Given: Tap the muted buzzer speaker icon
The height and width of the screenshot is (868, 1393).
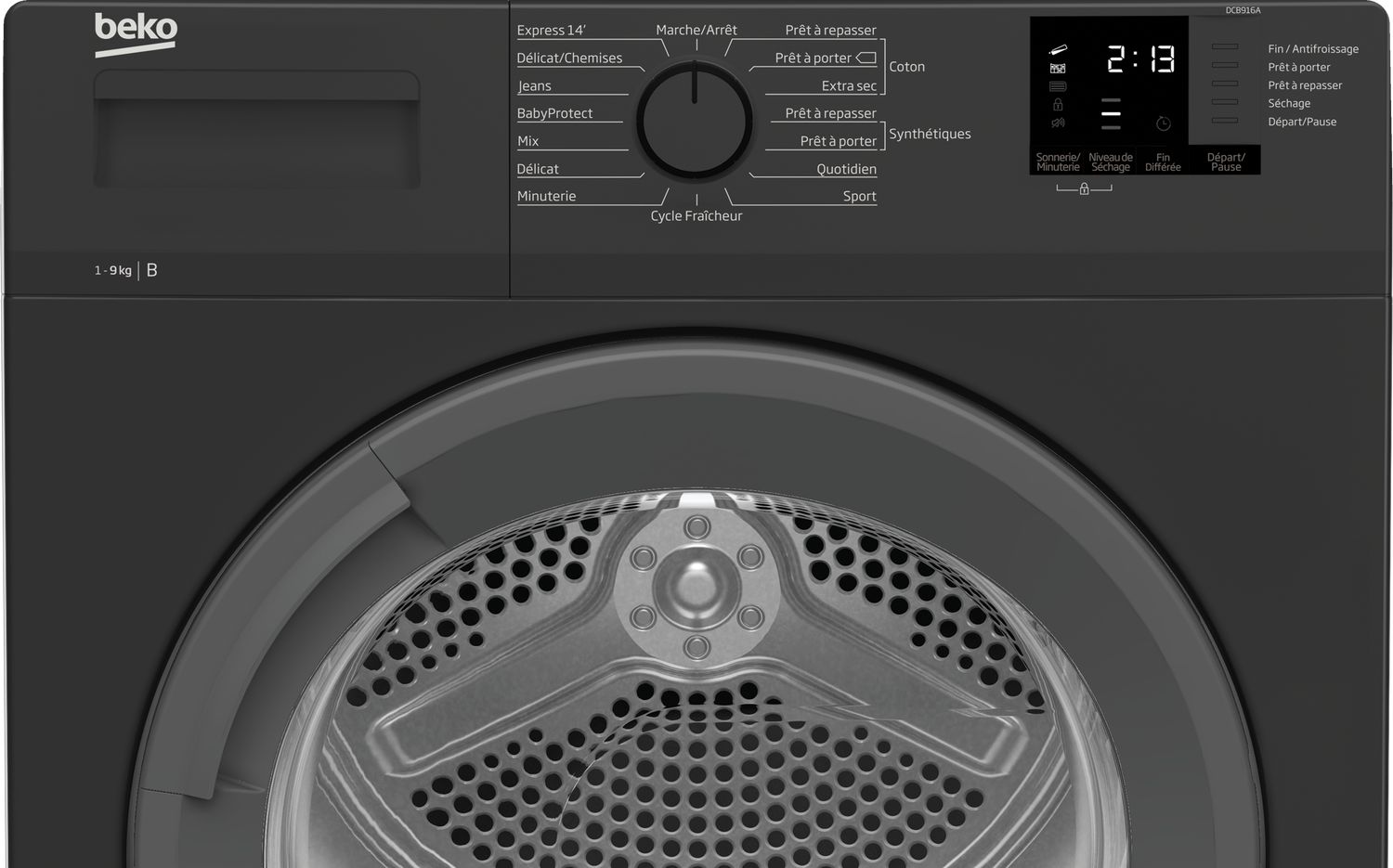Looking at the screenshot, I should click(x=1058, y=123).
